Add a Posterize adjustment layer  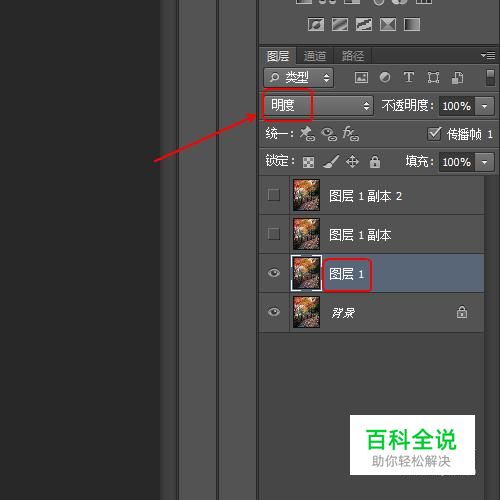coord(340,25)
